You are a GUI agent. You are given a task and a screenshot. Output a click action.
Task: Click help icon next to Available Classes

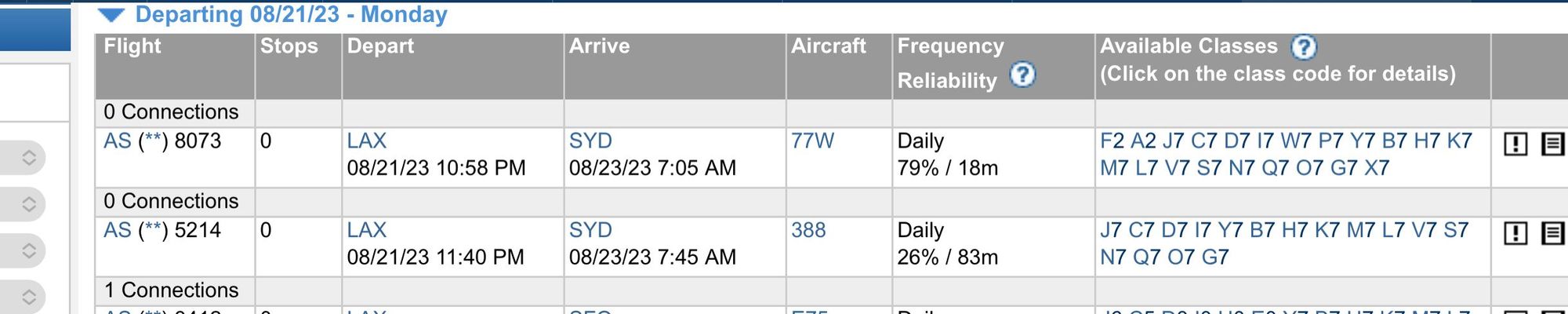click(1304, 47)
